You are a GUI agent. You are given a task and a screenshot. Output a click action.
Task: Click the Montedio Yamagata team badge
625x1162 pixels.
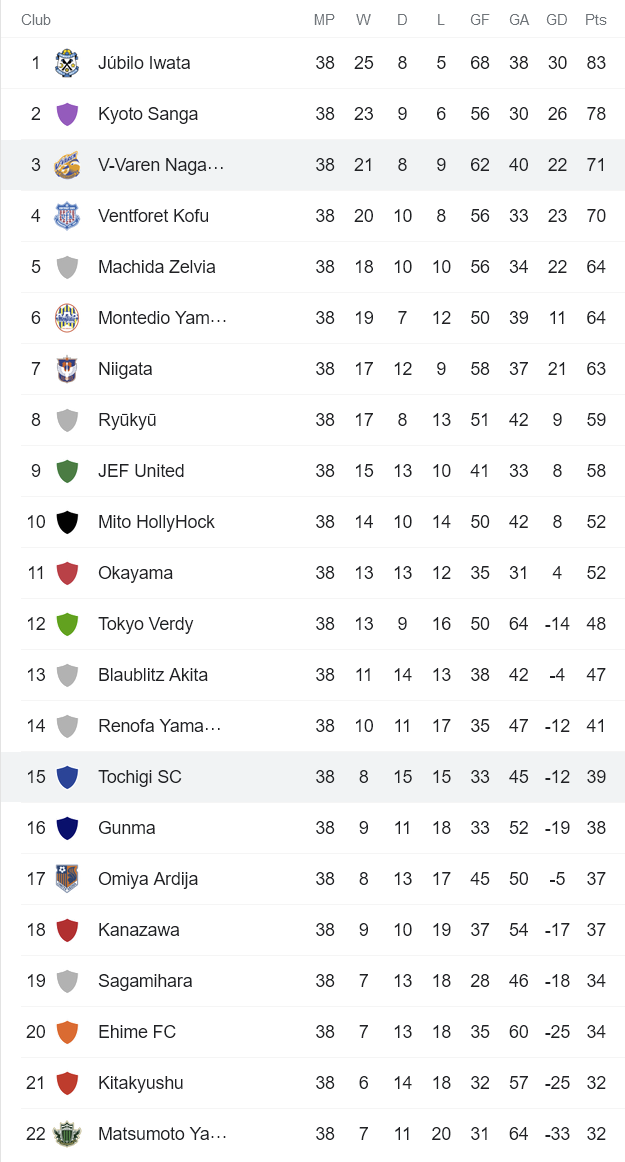pyautogui.click(x=67, y=318)
